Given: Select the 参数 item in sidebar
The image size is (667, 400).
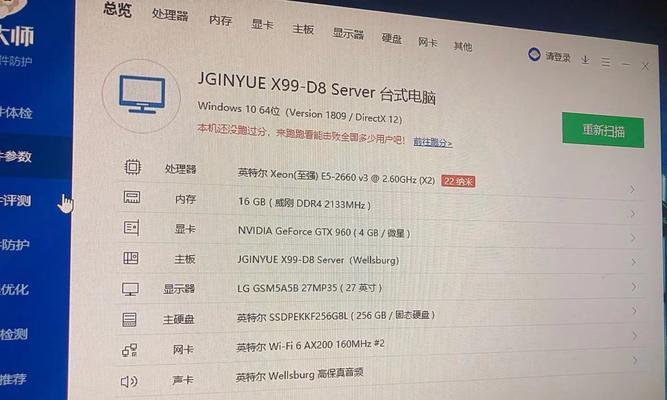Looking at the screenshot, I should click(x=16, y=157).
